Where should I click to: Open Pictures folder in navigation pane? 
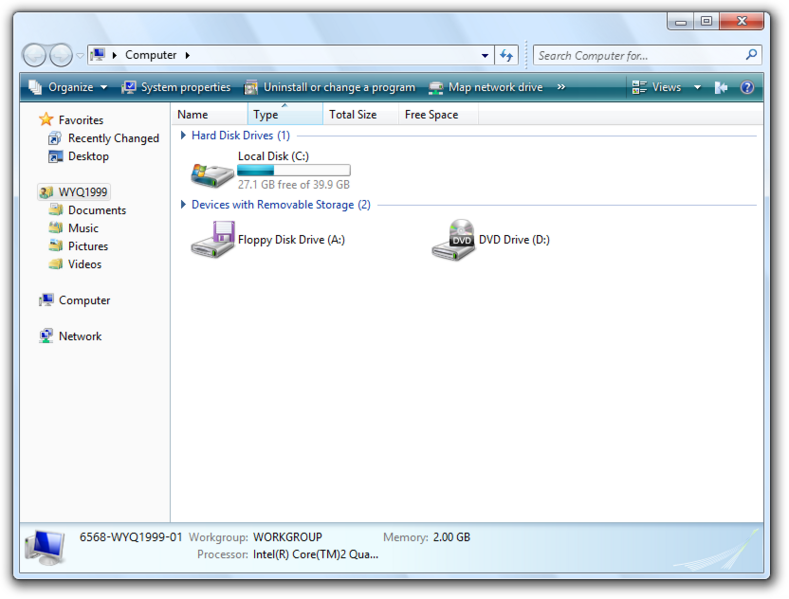pos(78,246)
